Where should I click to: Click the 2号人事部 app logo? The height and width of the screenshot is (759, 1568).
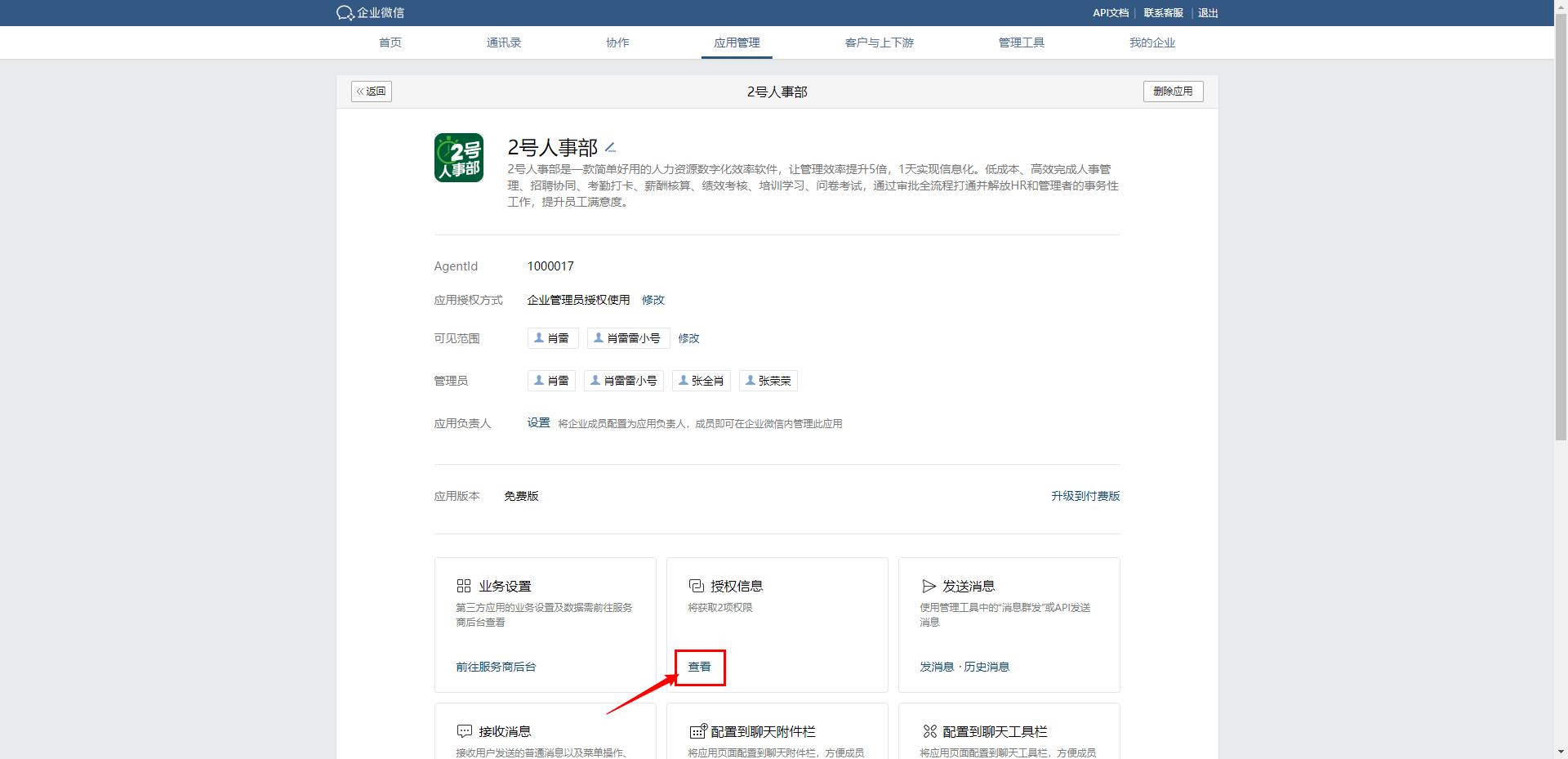pos(459,158)
